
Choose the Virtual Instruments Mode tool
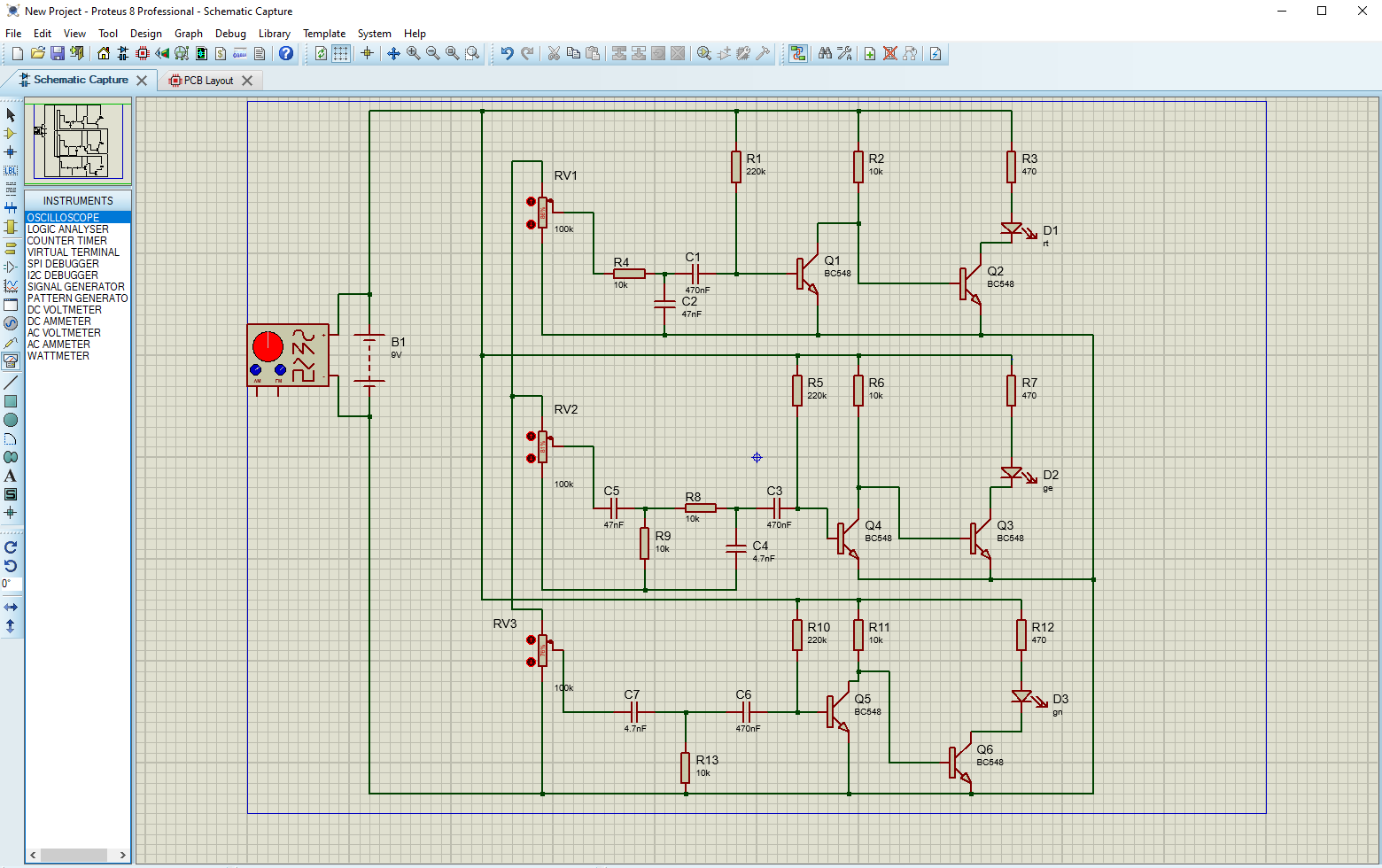[11, 361]
